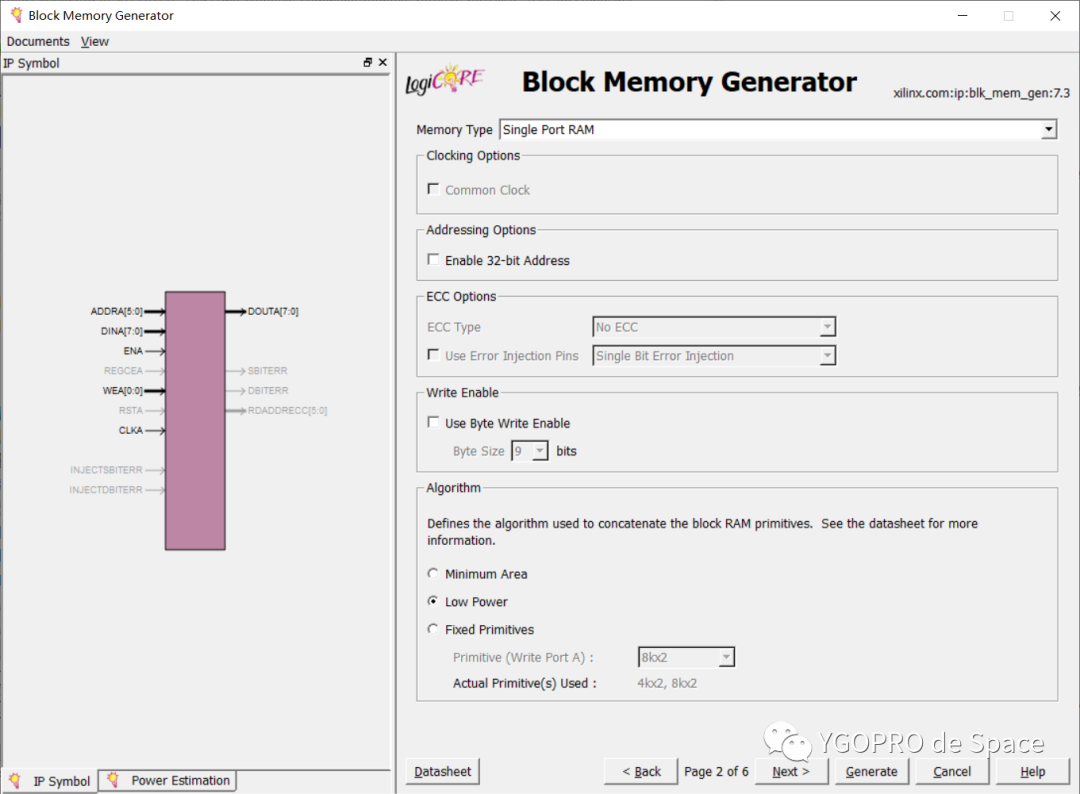Open the Primitive Write Port A dropdown

(x=726, y=658)
